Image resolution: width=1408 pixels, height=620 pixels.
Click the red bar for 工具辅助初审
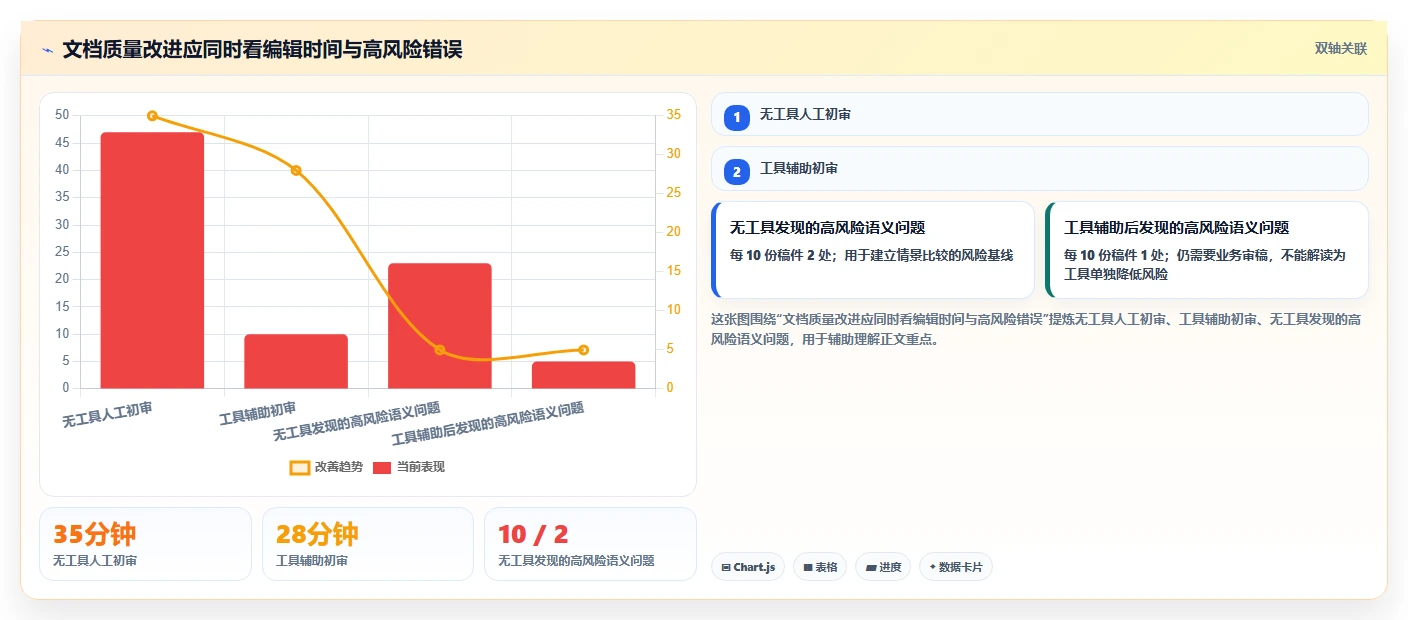coord(296,361)
